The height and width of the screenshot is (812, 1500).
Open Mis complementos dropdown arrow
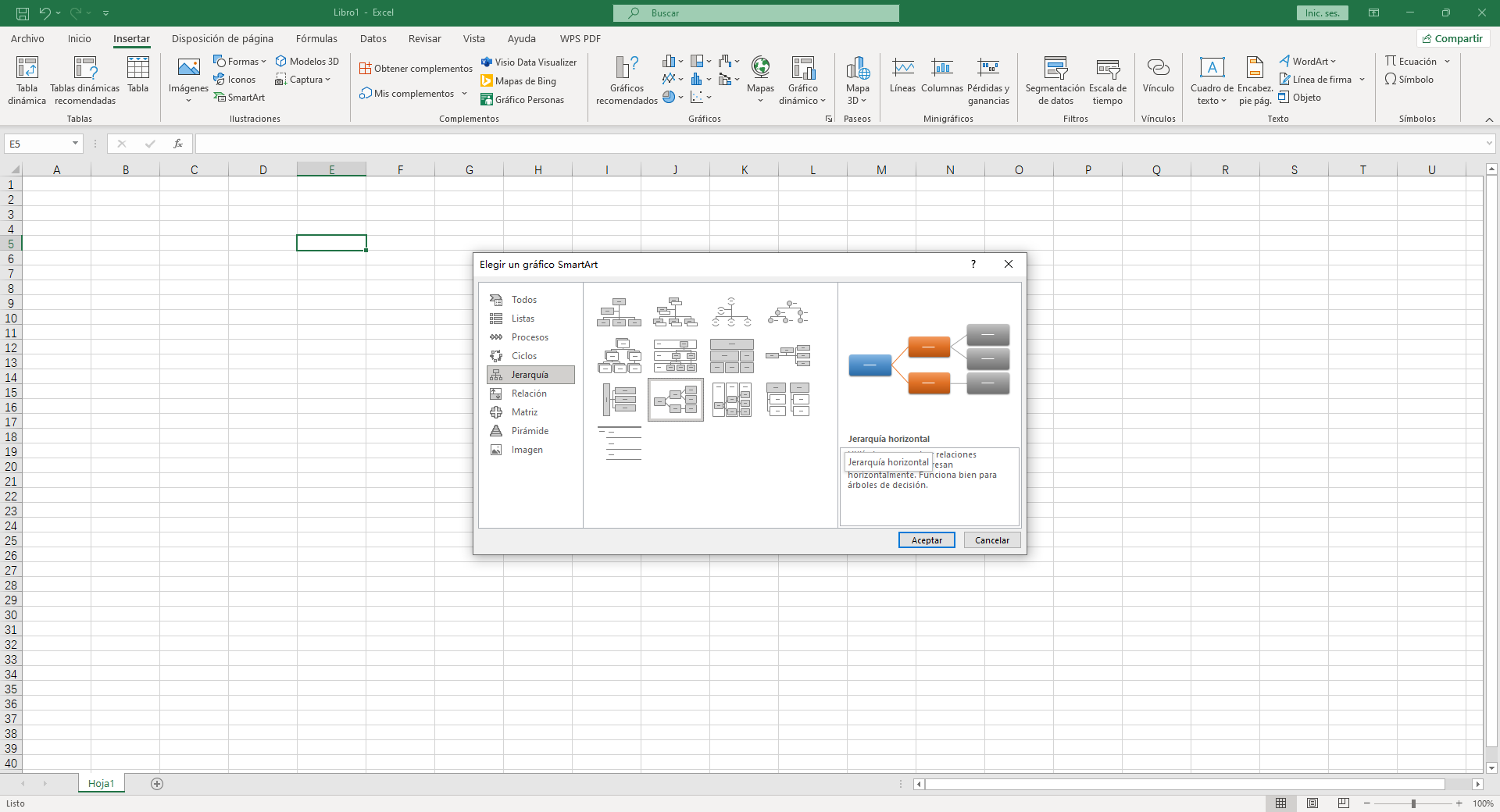[x=464, y=94]
